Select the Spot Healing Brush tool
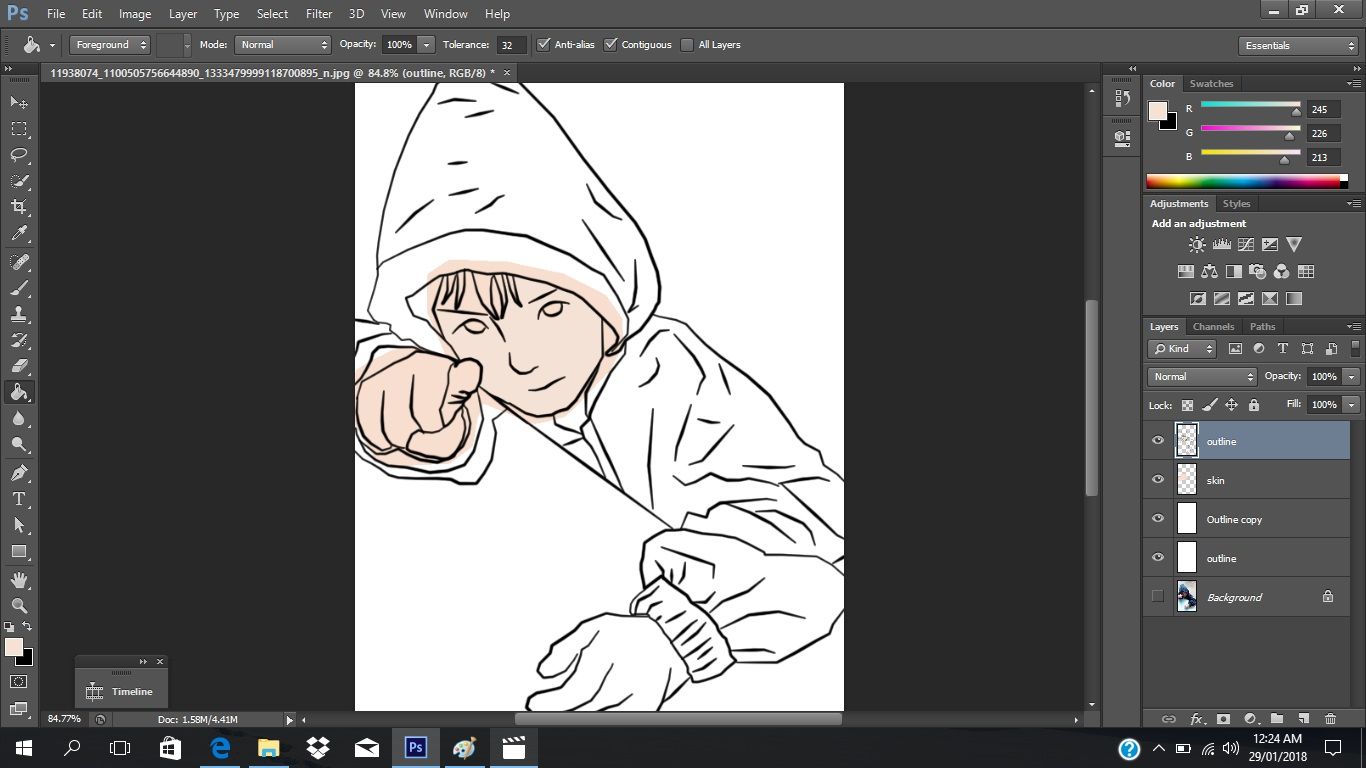The width and height of the screenshot is (1366, 768). click(x=19, y=262)
